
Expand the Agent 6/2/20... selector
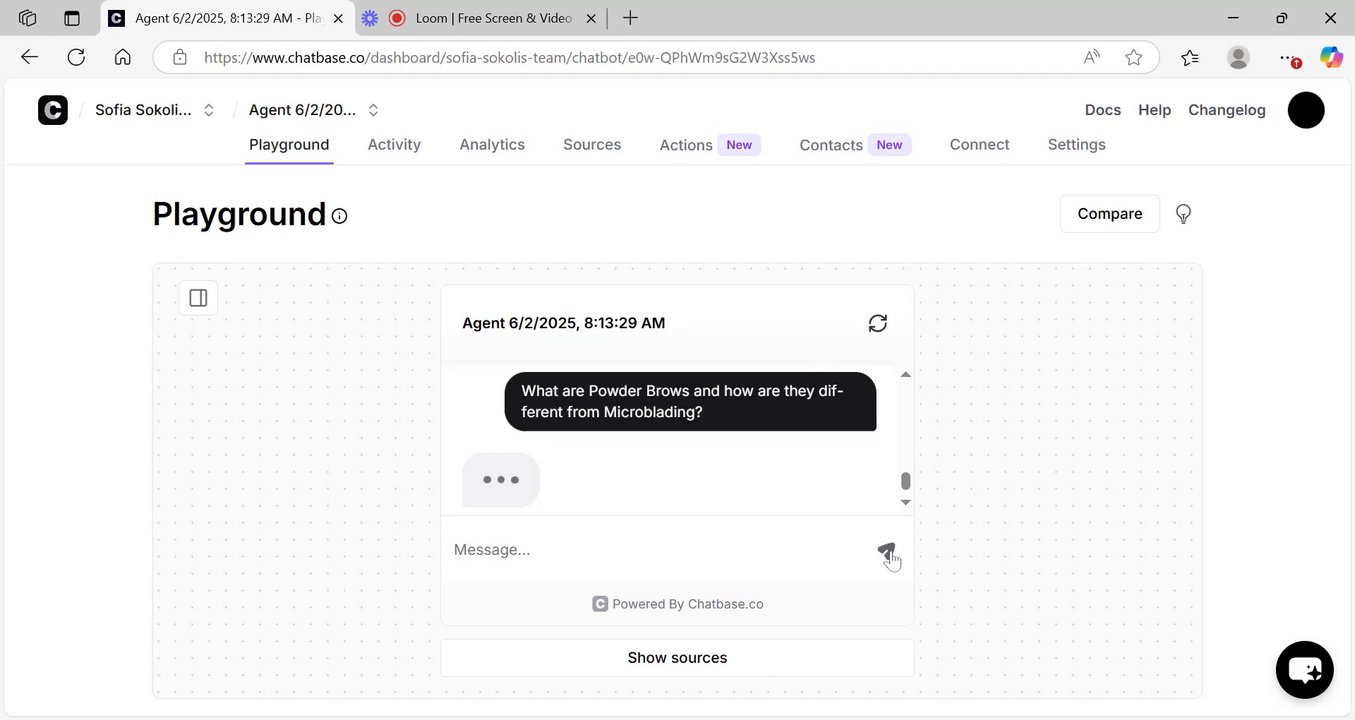pyautogui.click(x=373, y=110)
